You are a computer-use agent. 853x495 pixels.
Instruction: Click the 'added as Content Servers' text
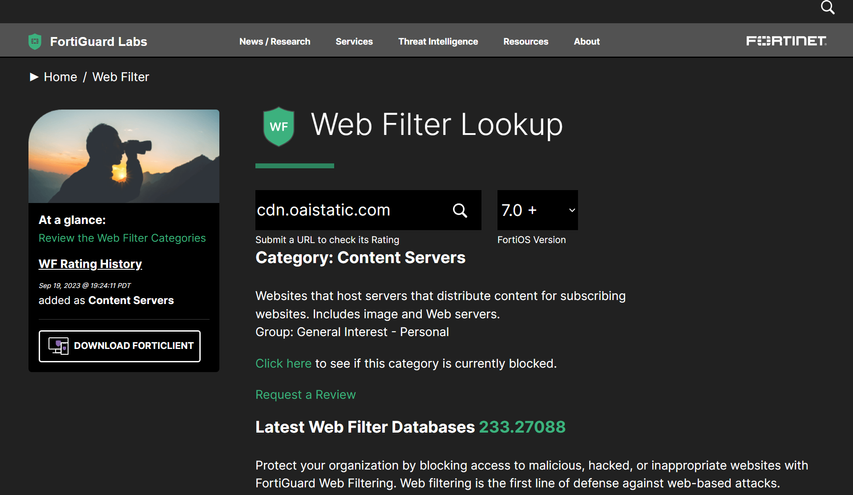pos(106,300)
